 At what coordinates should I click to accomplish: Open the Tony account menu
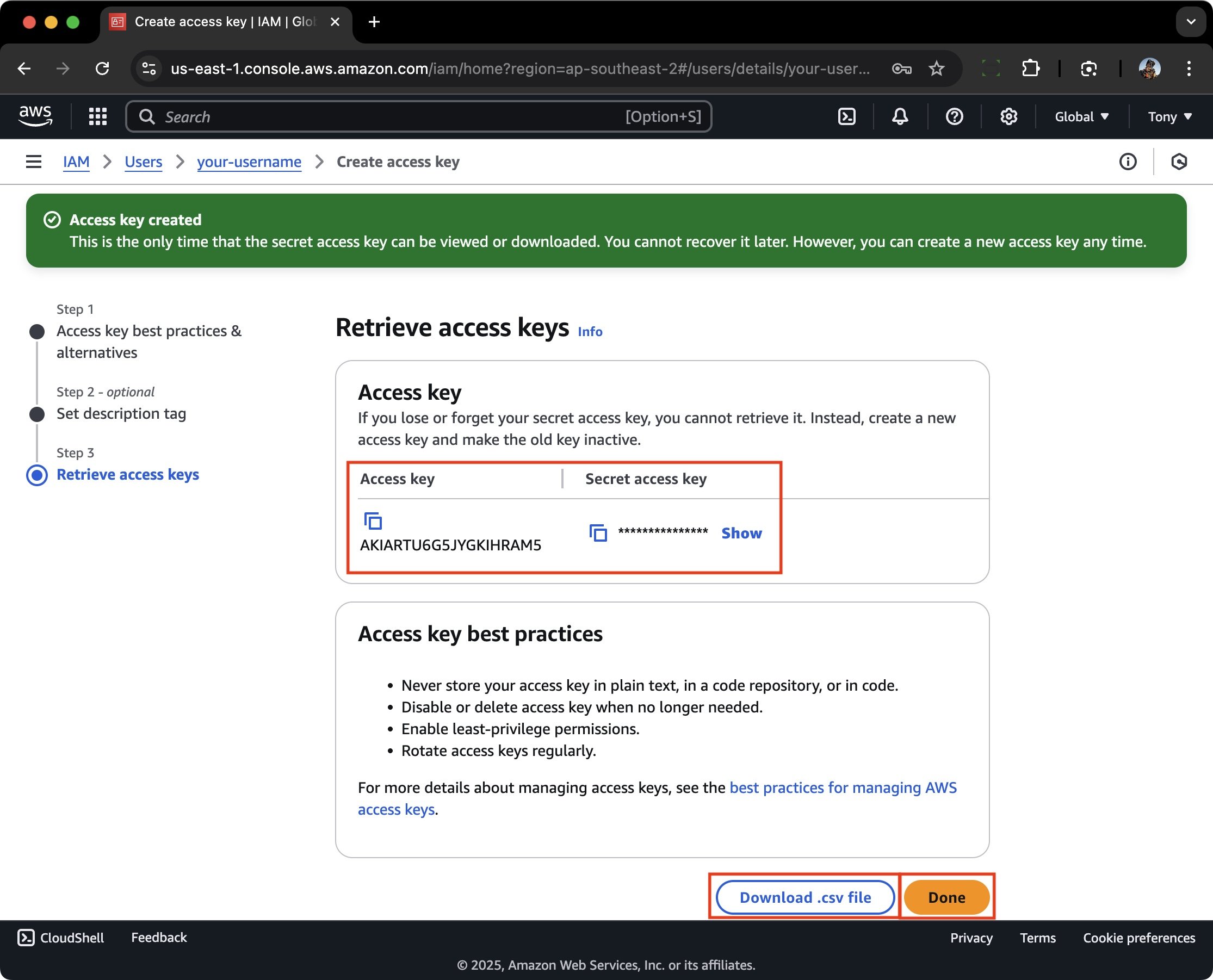click(x=1168, y=116)
